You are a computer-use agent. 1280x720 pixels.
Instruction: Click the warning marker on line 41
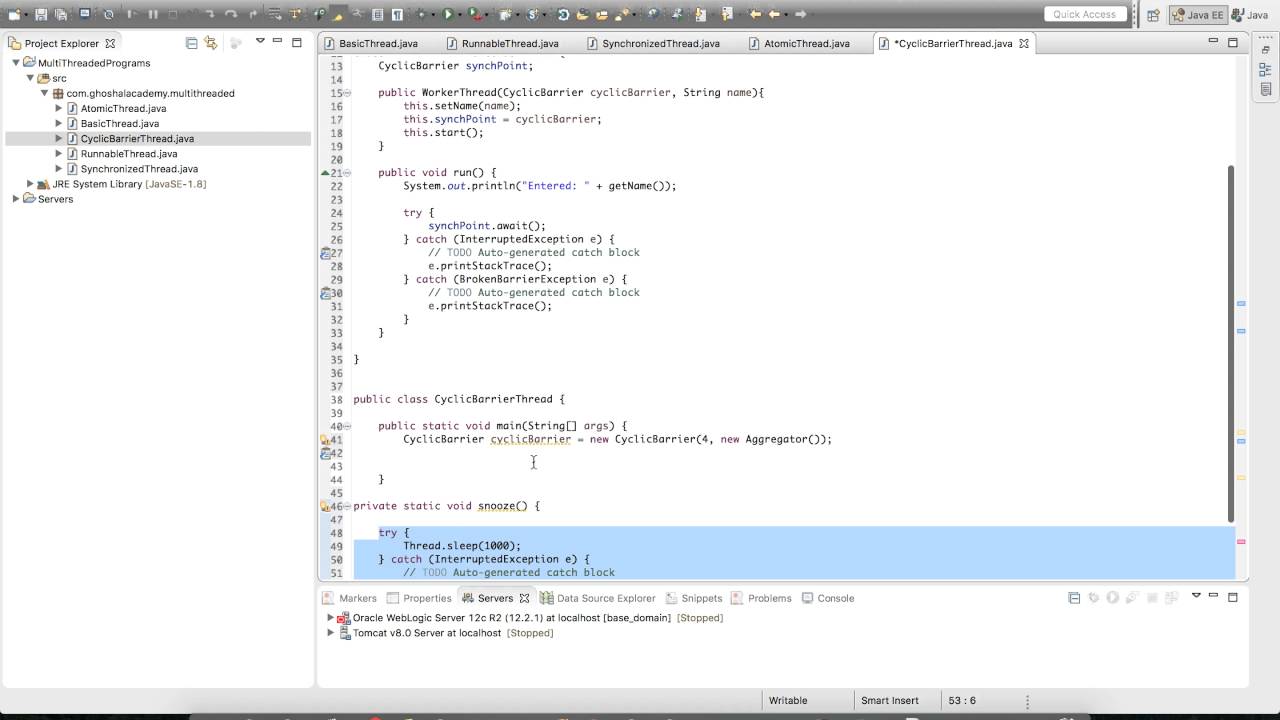click(324, 439)
